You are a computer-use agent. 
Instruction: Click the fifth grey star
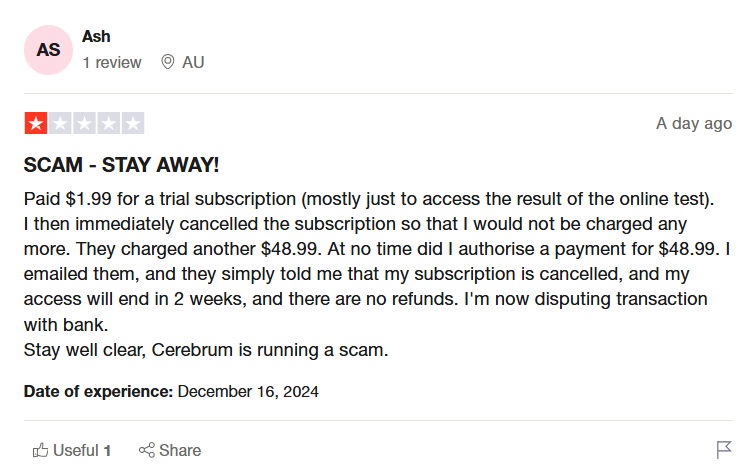(133, 124)
